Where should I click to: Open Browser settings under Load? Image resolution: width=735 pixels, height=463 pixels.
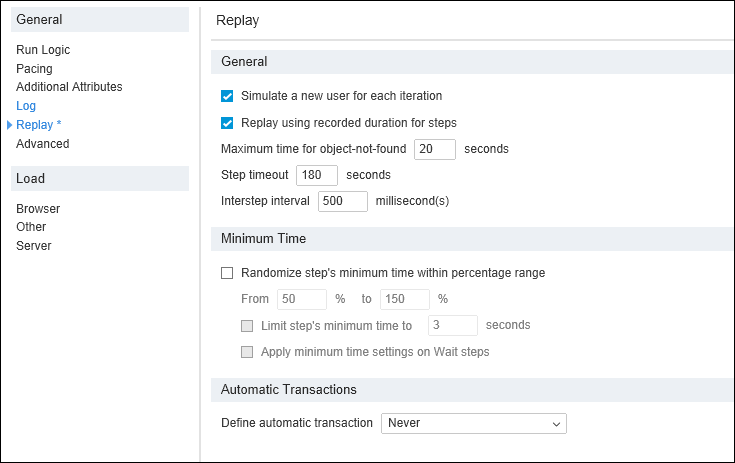click(x=38, y=209)
